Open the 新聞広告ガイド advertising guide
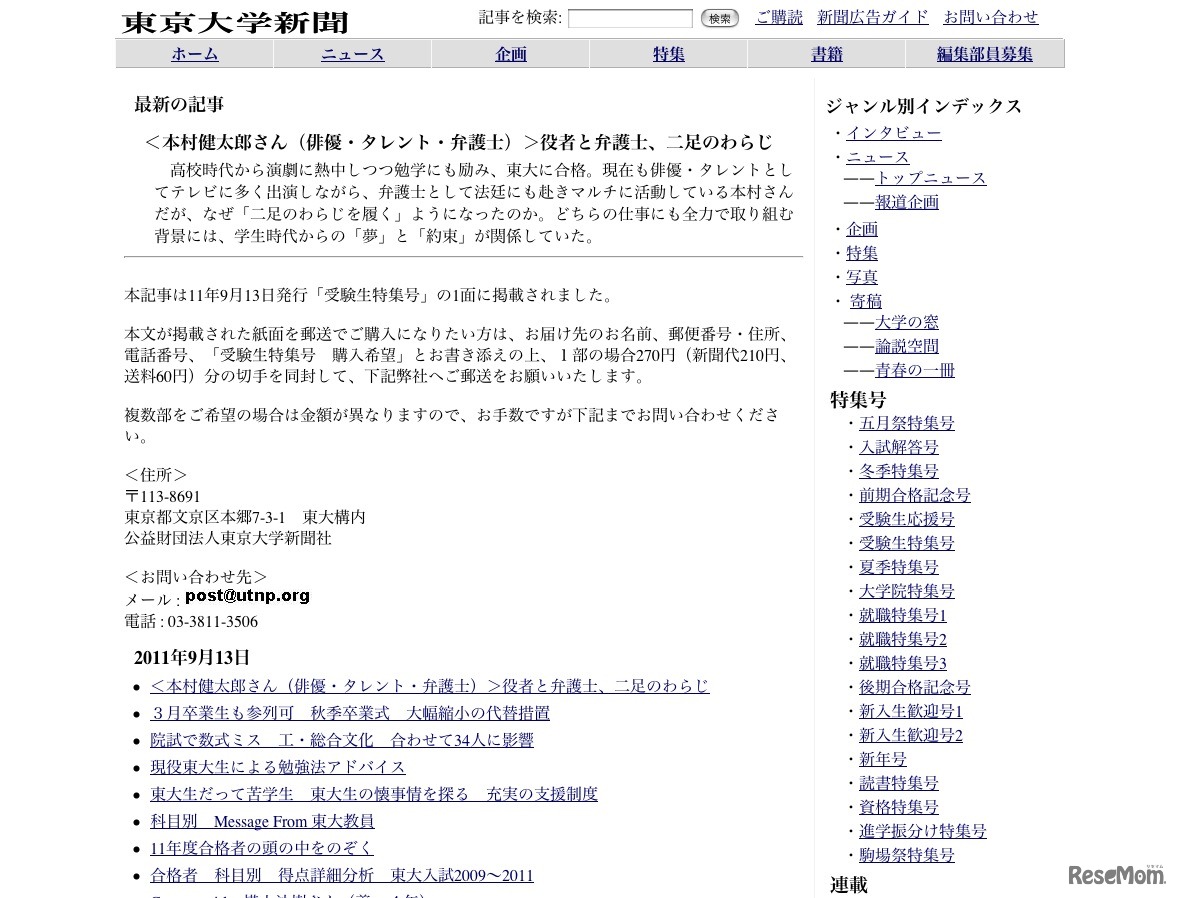The height and width of the screenshot is (898, 1179). click(872, 17)
